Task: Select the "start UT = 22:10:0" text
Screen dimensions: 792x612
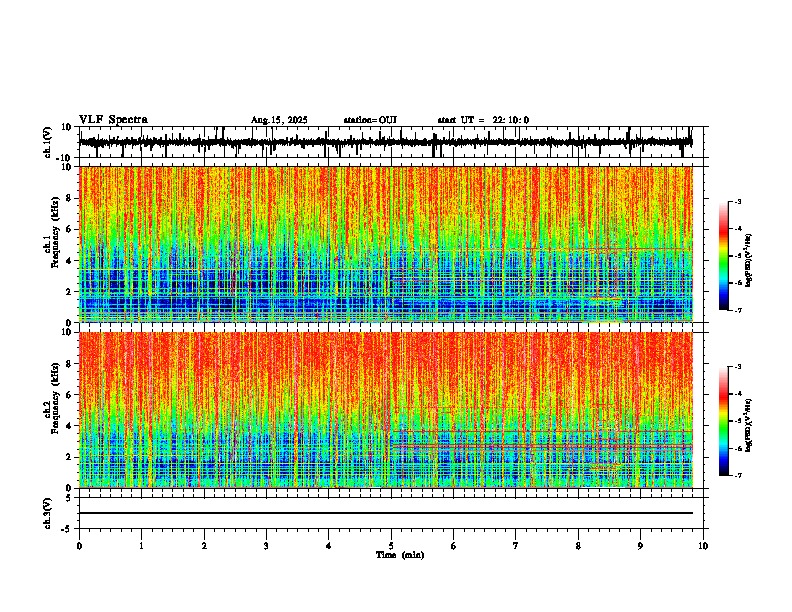Action: click(483, 120)
